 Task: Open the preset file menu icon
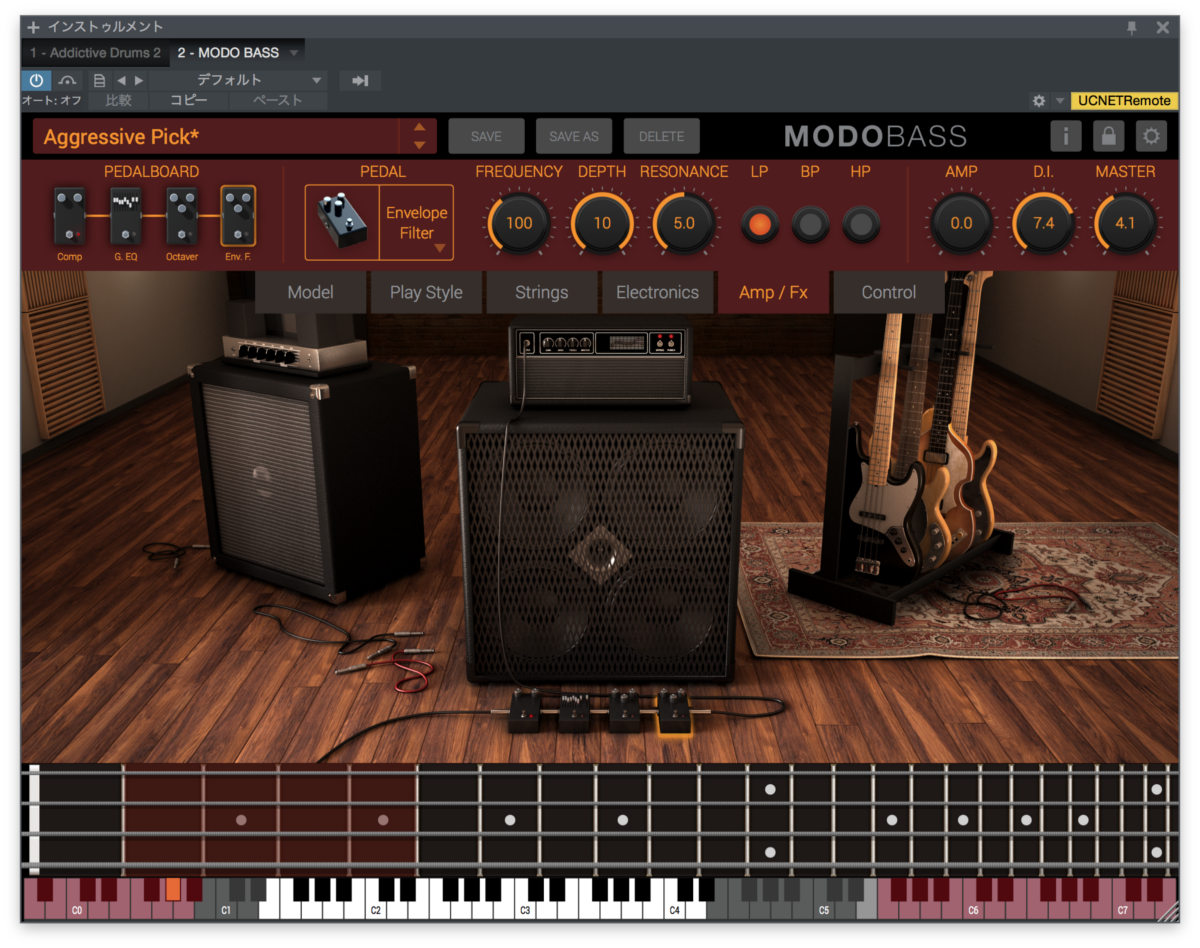99,80
